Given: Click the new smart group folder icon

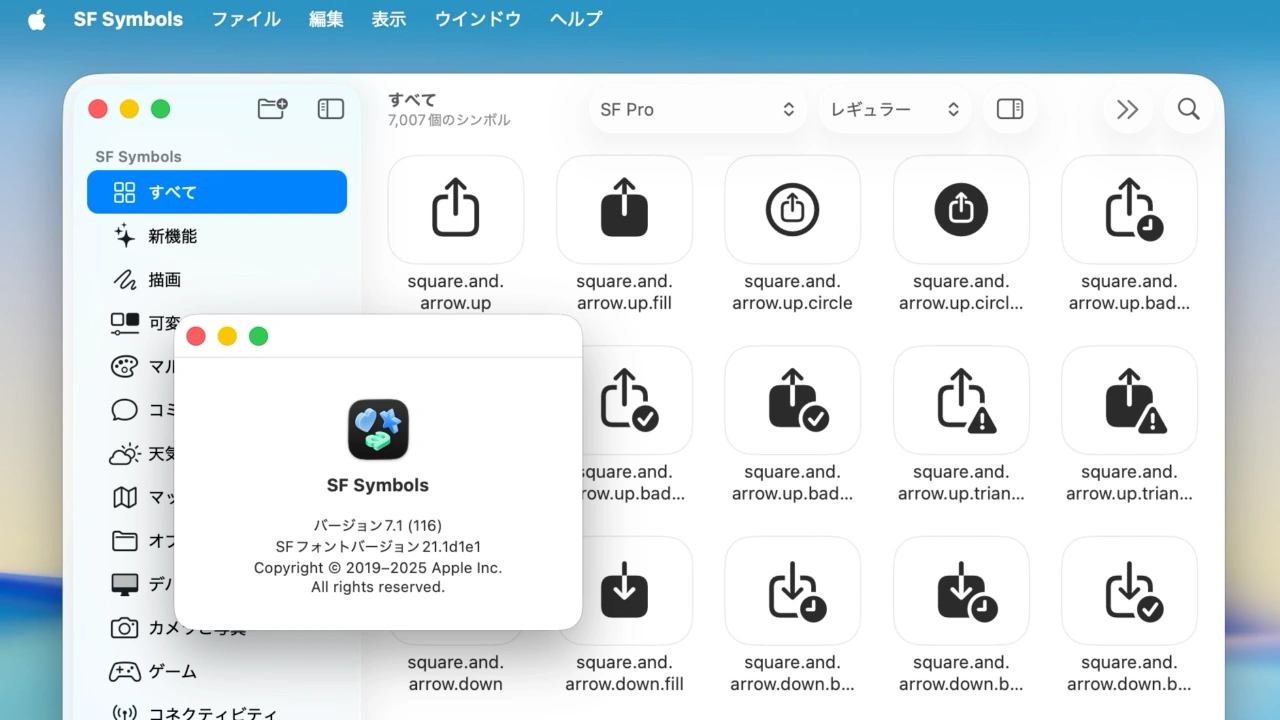Looking at the screenshot, I should coord(272,109).
